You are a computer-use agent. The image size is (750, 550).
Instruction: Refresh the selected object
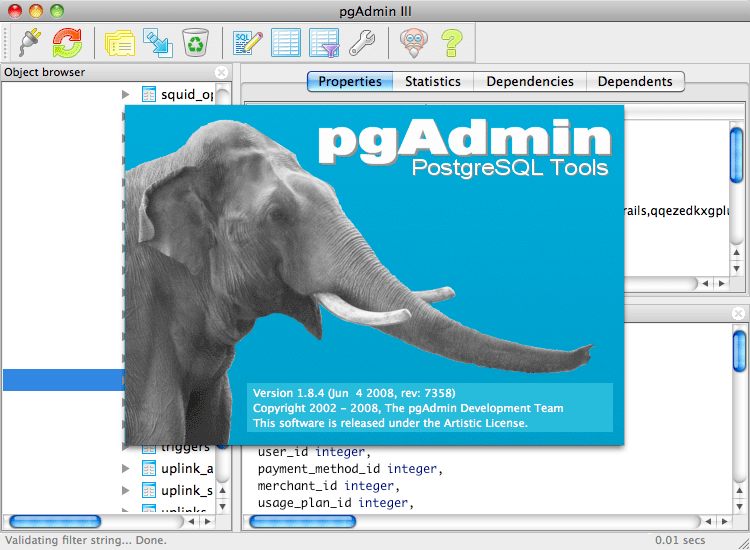(x=67, y=43)
